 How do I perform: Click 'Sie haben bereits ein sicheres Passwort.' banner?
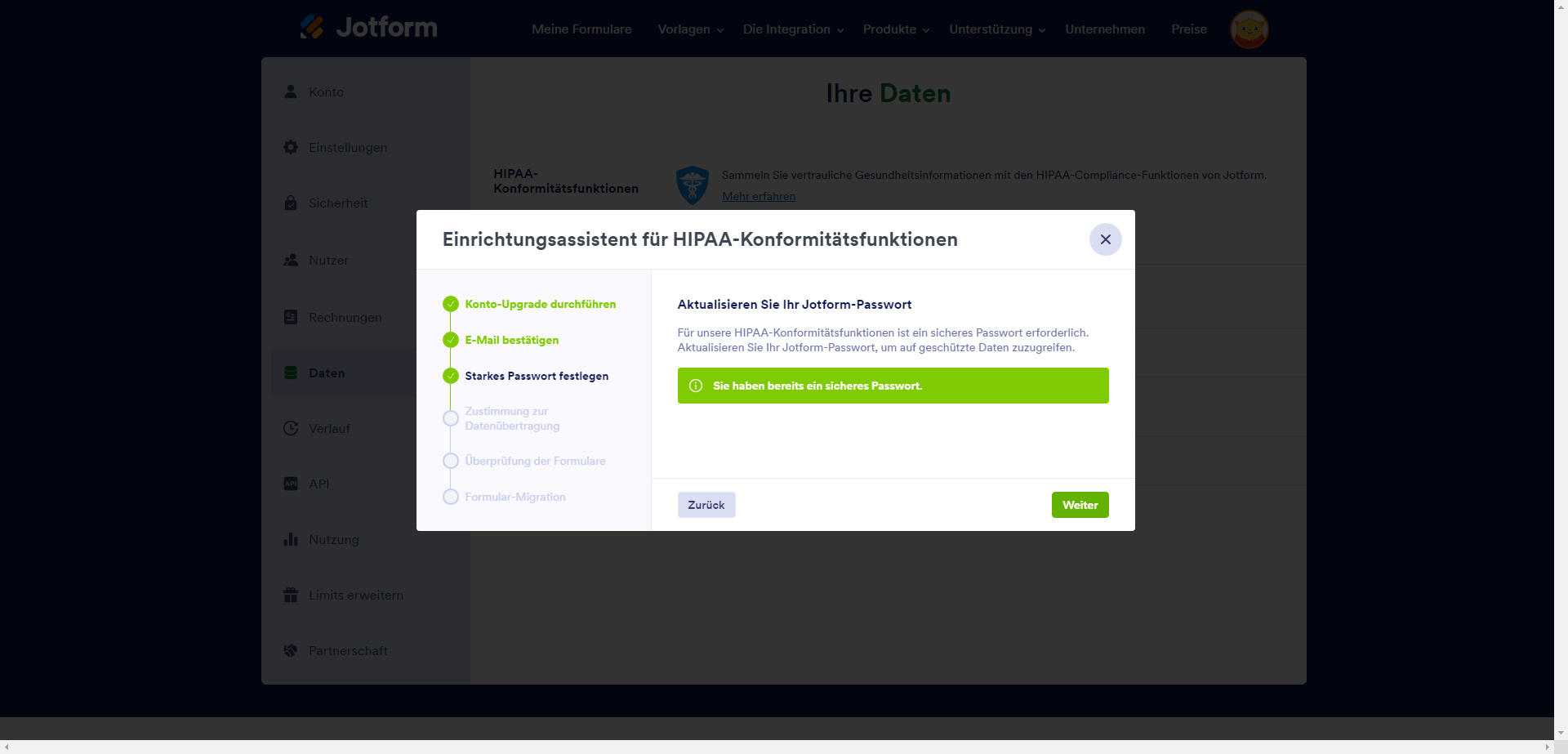[x=893, y=386]
